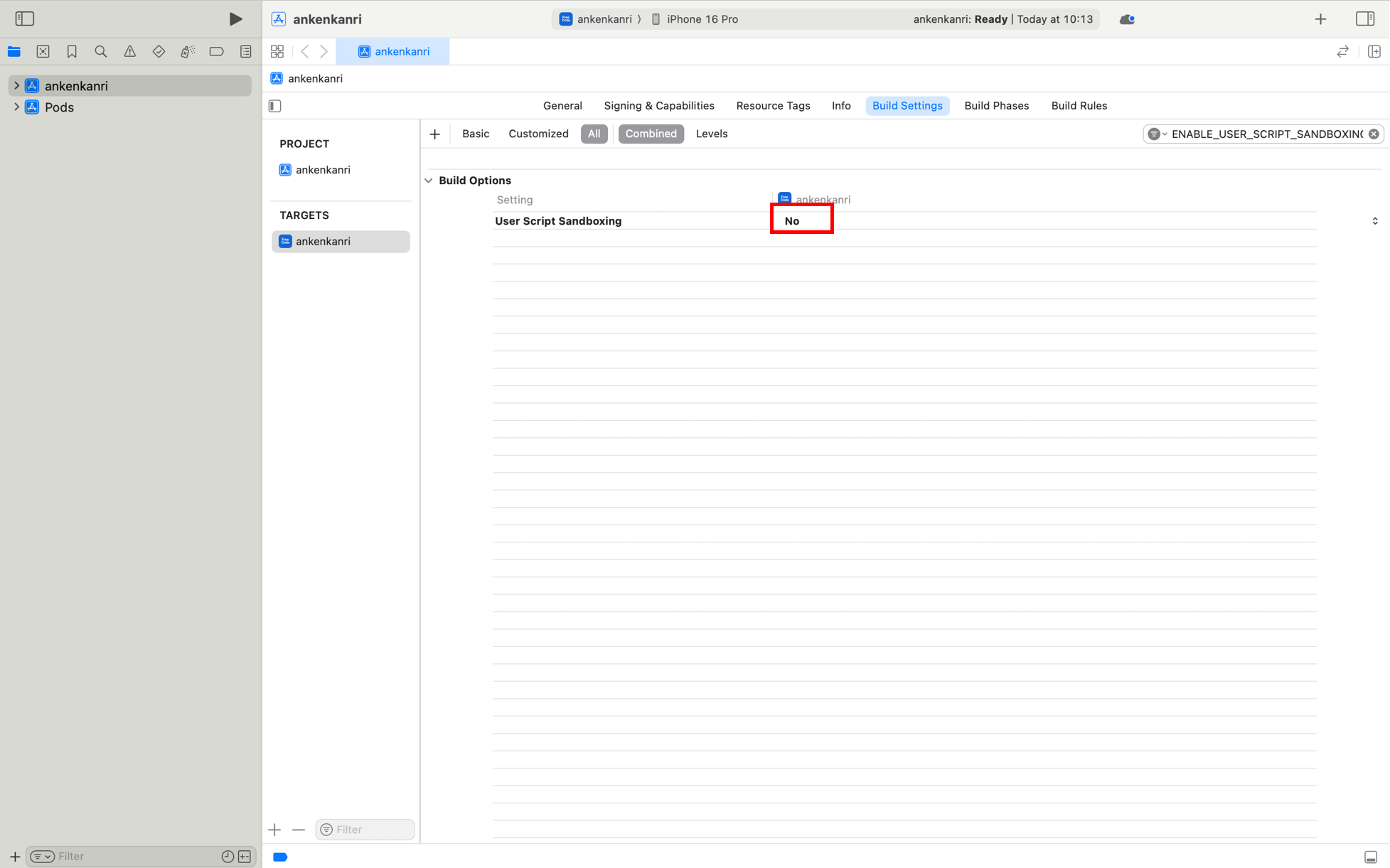The width and height of the screenshot is (1390, 868).
Task: Open the Report navigator
Action: point(245,51)
